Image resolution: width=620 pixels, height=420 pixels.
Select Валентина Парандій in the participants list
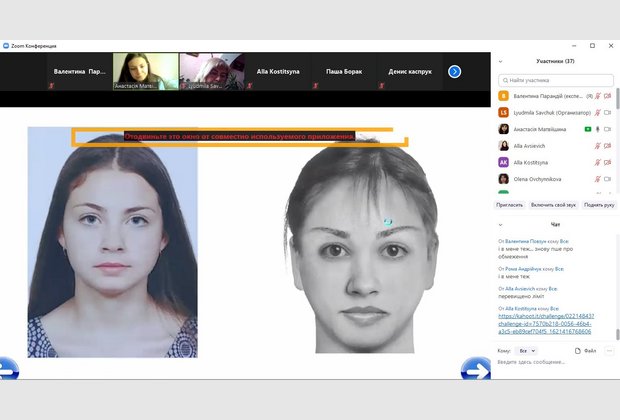click(545, 96)
